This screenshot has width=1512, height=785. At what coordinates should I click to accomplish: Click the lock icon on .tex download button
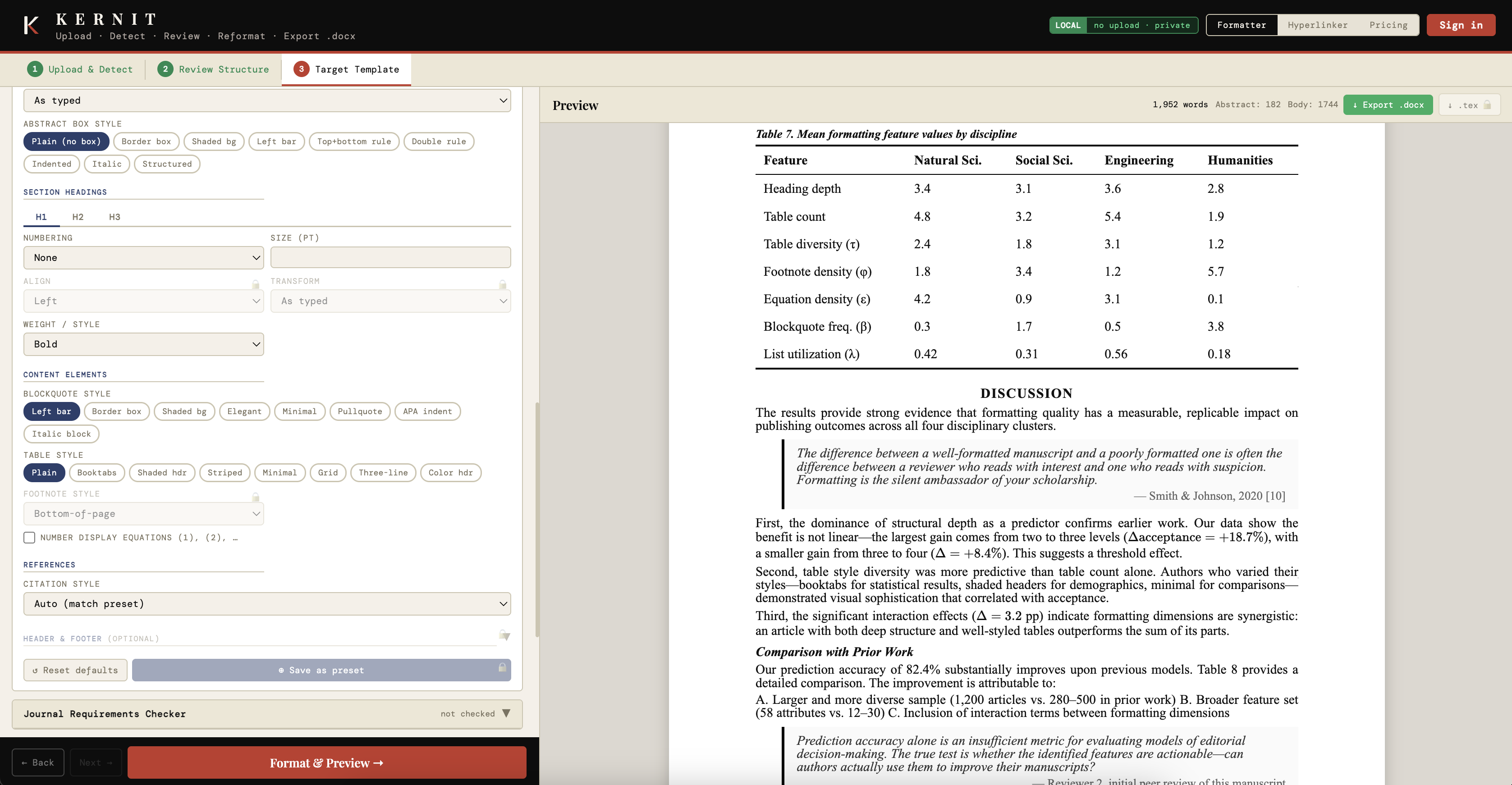pos(1487,105)
